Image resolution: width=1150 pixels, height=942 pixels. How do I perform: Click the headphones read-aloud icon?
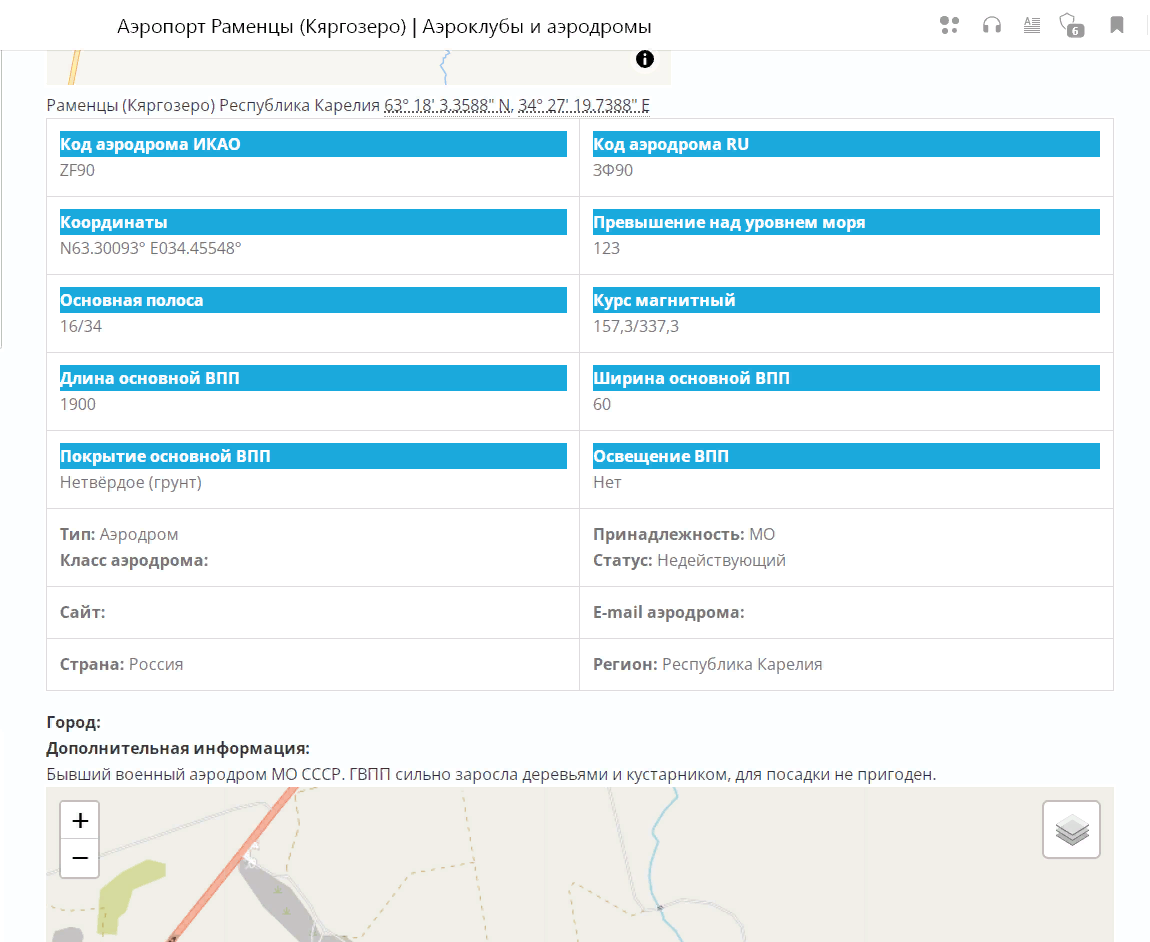(991, 26)
